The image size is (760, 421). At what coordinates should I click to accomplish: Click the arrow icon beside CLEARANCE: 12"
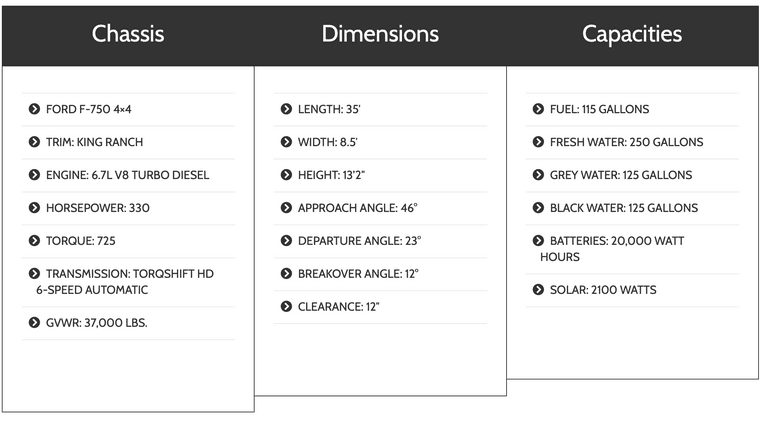coord(287,307)
